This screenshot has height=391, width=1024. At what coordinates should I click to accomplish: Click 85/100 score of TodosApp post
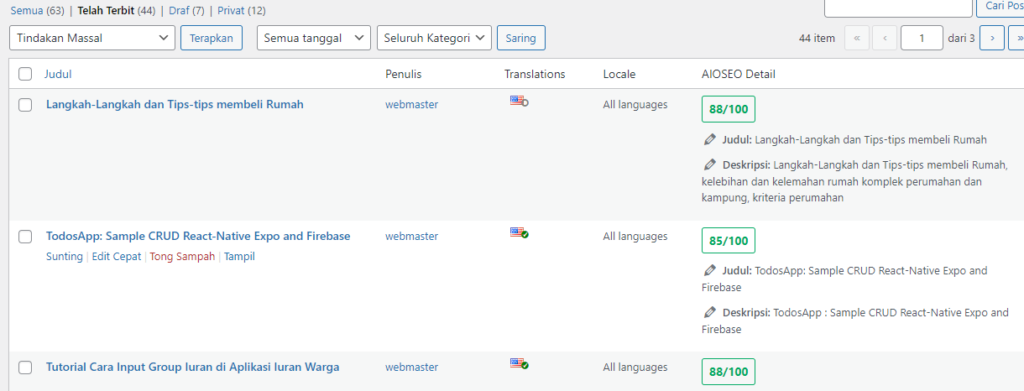728,241
